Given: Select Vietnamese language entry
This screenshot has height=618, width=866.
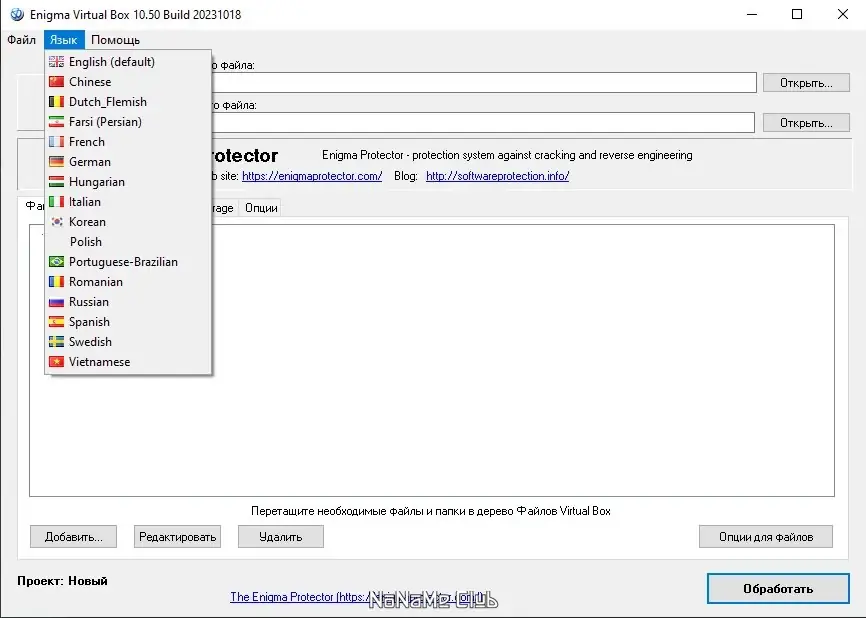Looking at the screenshot, I should (x=128, y=362).
